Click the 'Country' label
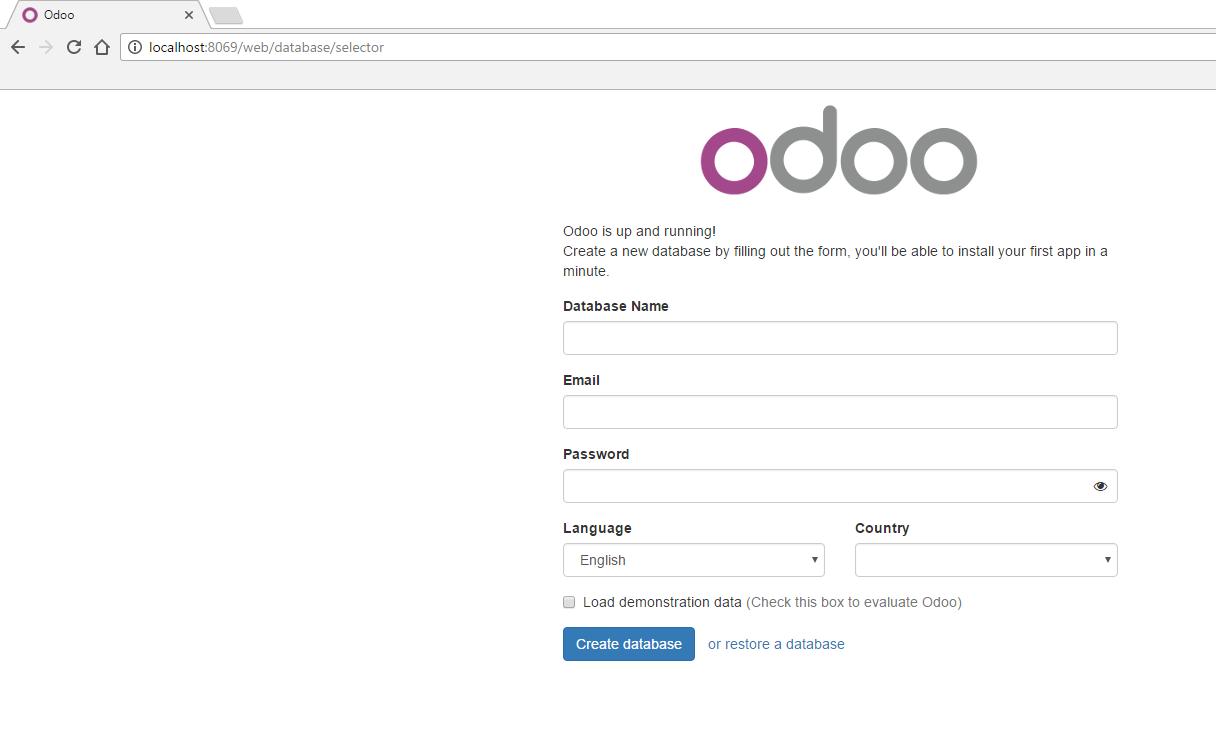Image resolution: width=1216 pixels, height=740 pixels. 882,528
